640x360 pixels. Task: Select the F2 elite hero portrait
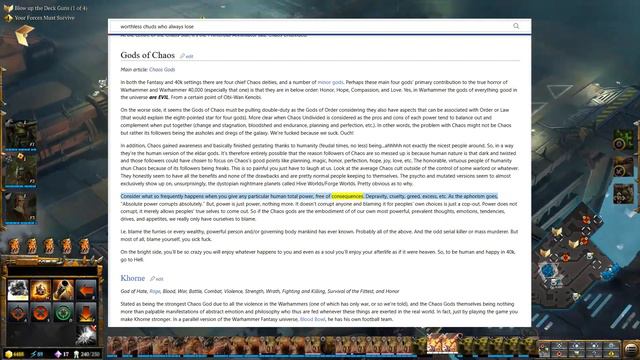pos(20,170)
